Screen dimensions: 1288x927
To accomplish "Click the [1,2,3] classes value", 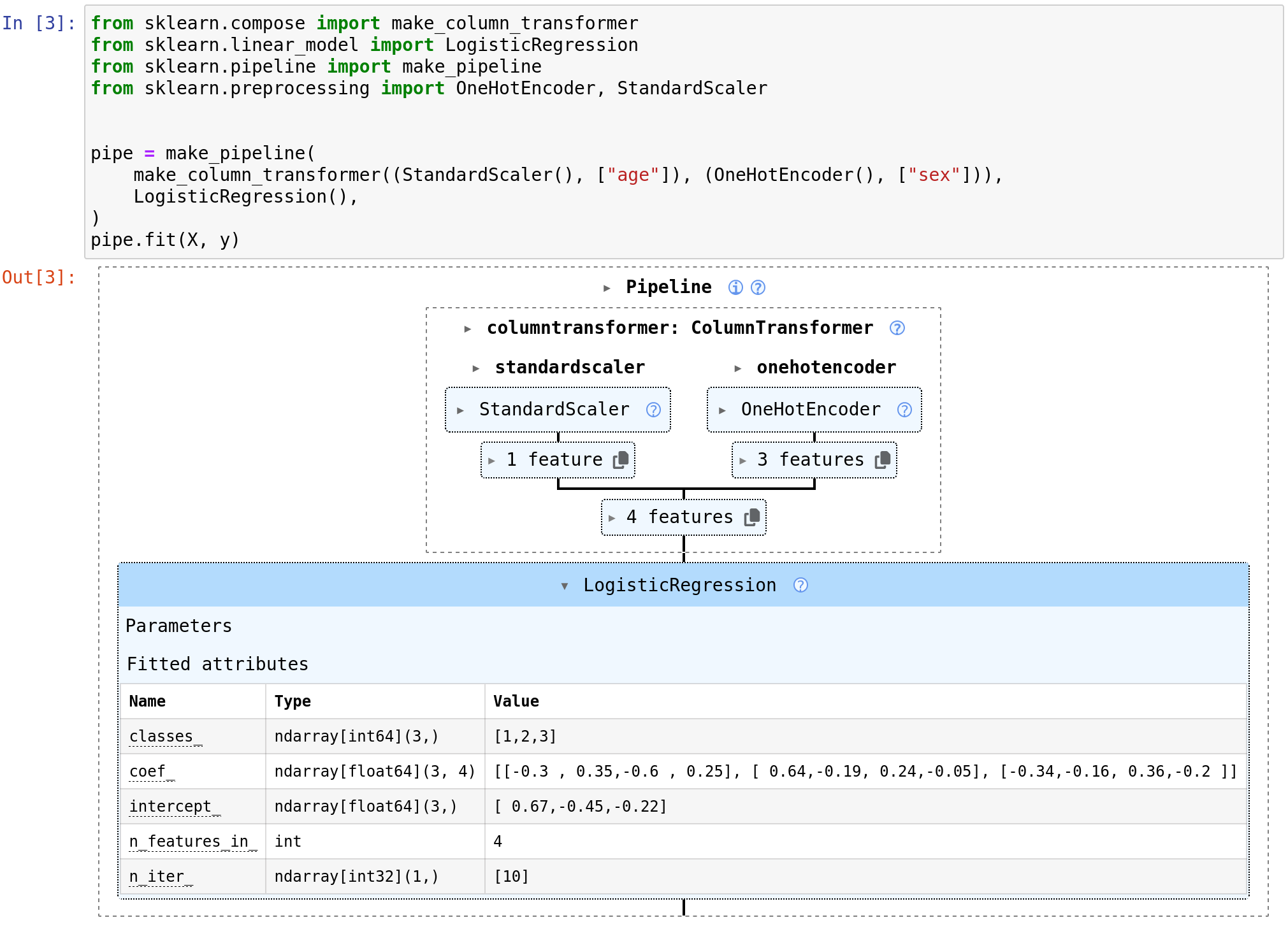I will (x=525, y=737).
